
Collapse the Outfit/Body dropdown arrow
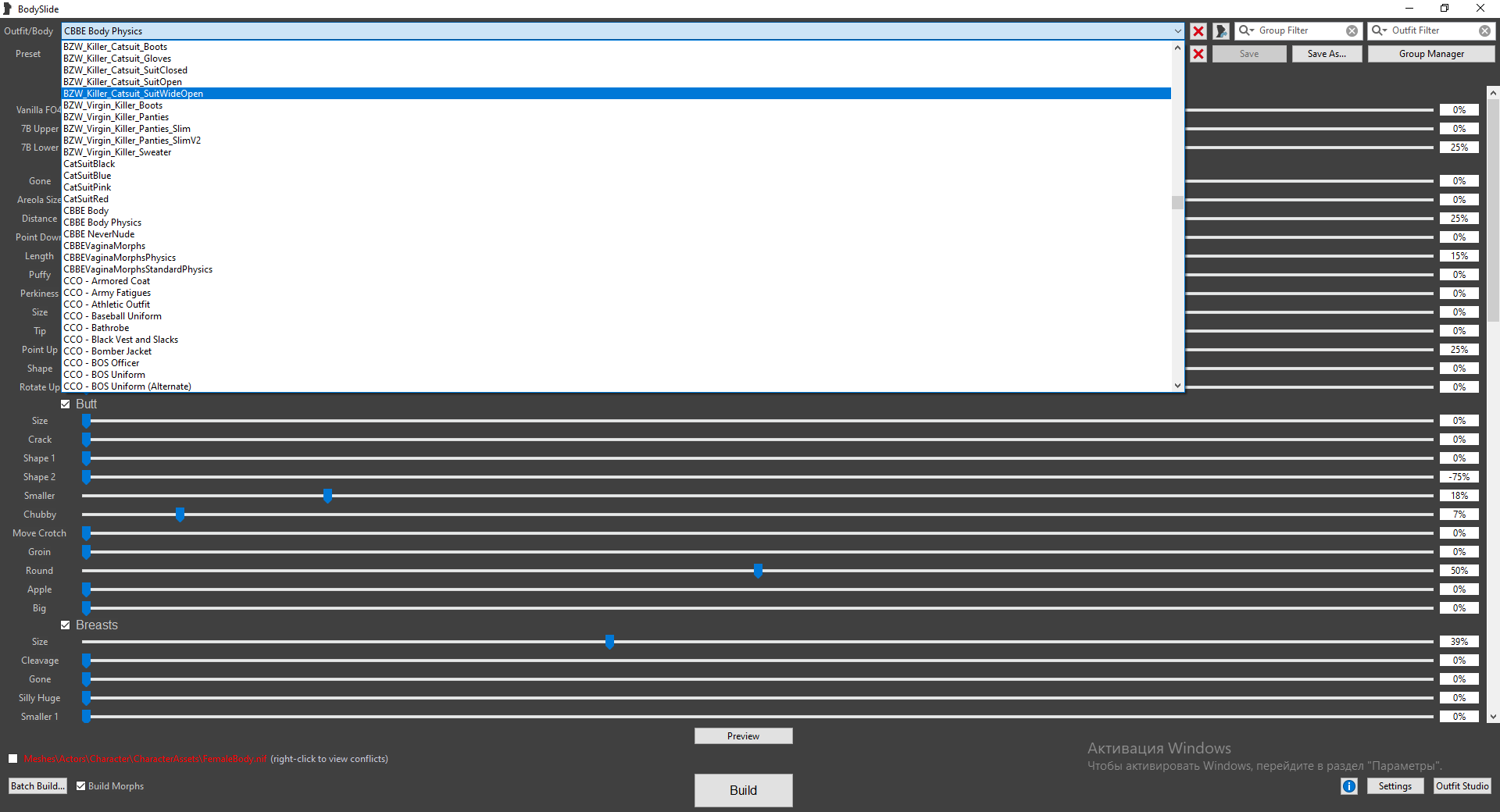click(1177, 31)
